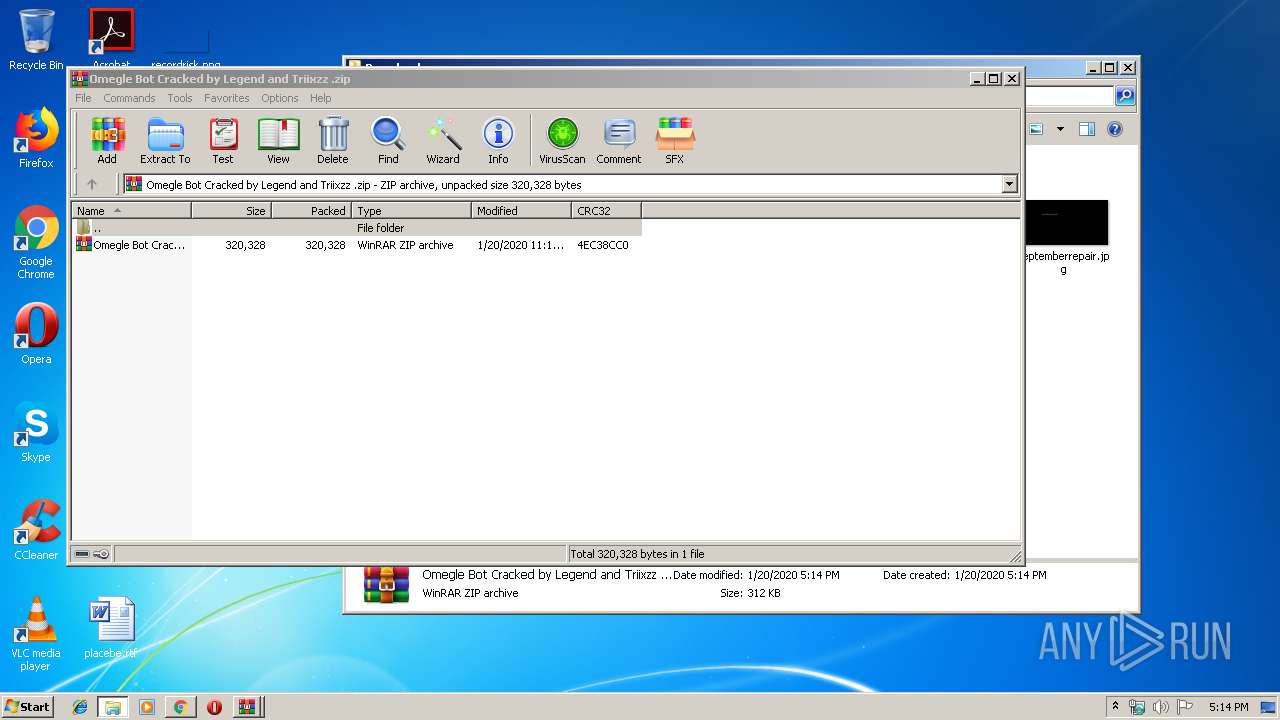
Task: Create SFX self-extracting archive
Action: [675, 141]
